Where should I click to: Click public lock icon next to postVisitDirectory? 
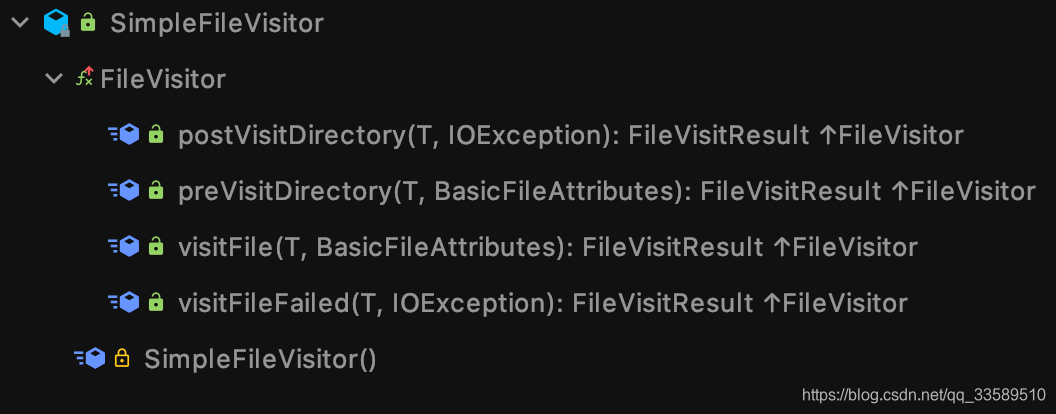click(x=156, y=134)
